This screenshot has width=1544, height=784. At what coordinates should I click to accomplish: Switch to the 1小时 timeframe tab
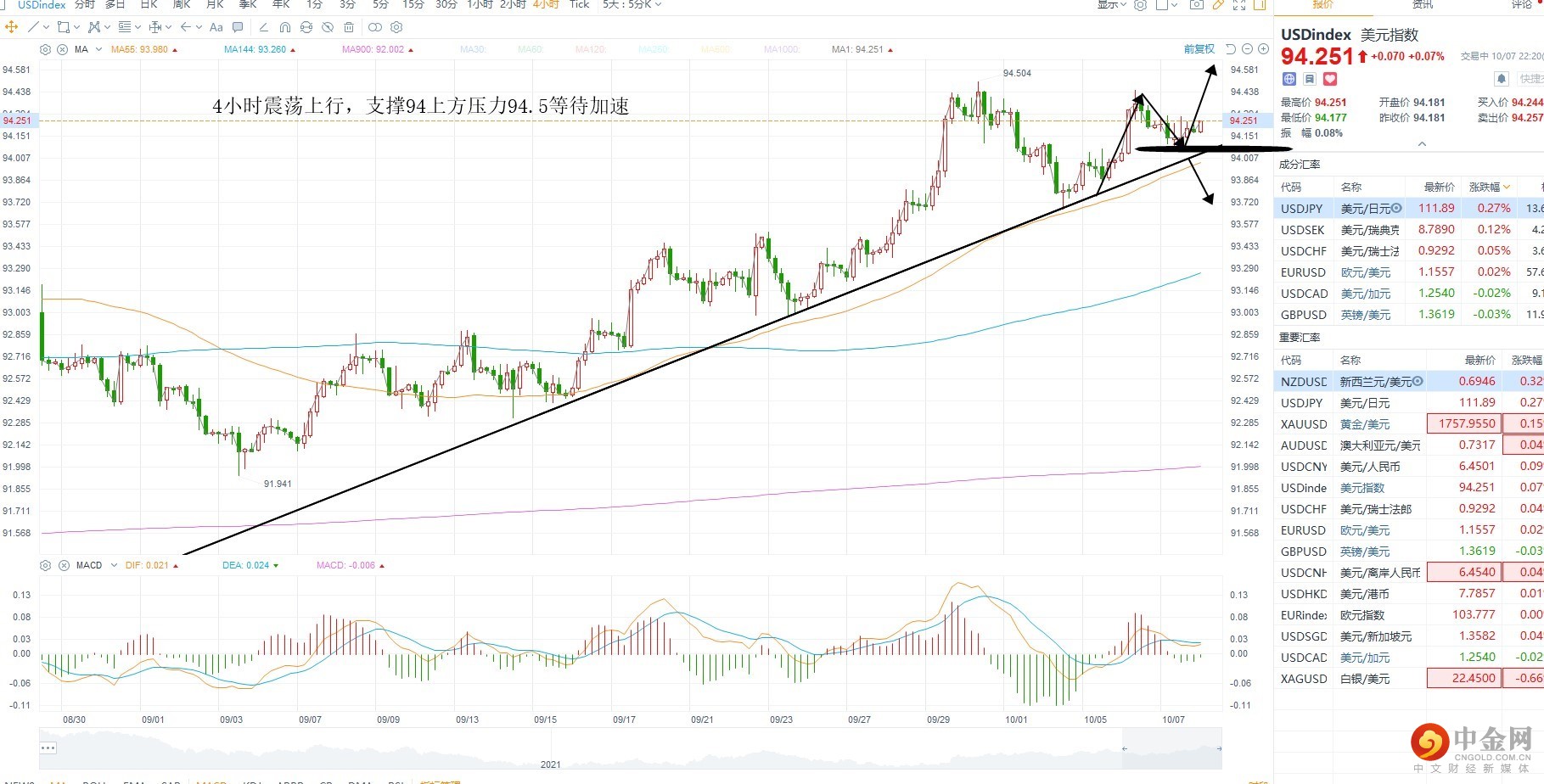pyautogui.click(x=480, y=4)
